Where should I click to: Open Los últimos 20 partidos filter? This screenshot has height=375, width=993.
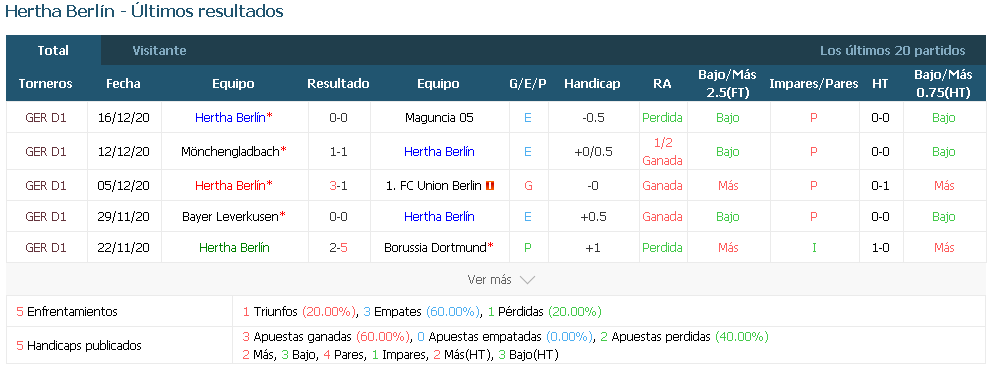pyautogui.click(x=892, y=51)
